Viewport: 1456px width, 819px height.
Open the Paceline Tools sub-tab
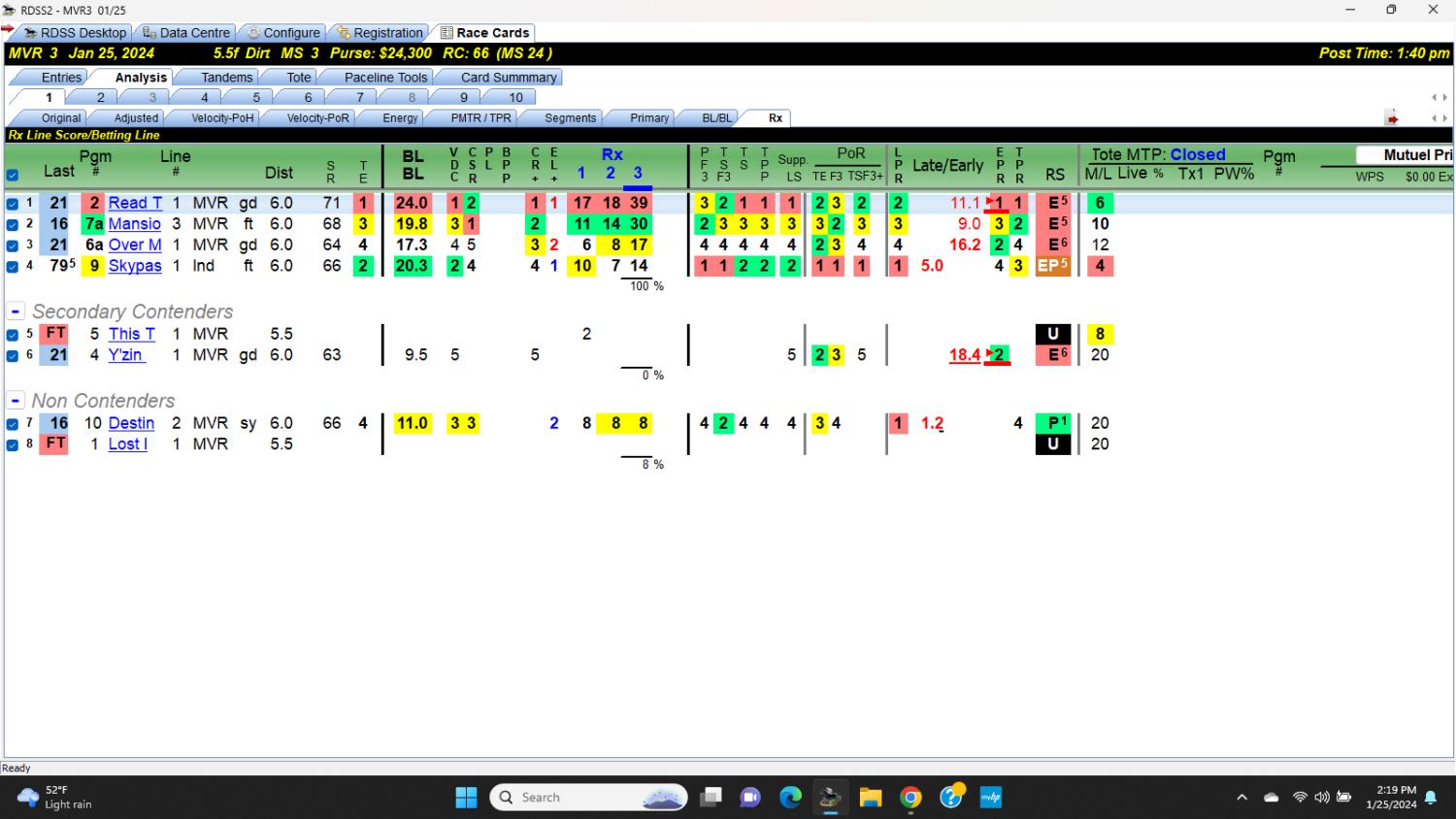(385, 78)
